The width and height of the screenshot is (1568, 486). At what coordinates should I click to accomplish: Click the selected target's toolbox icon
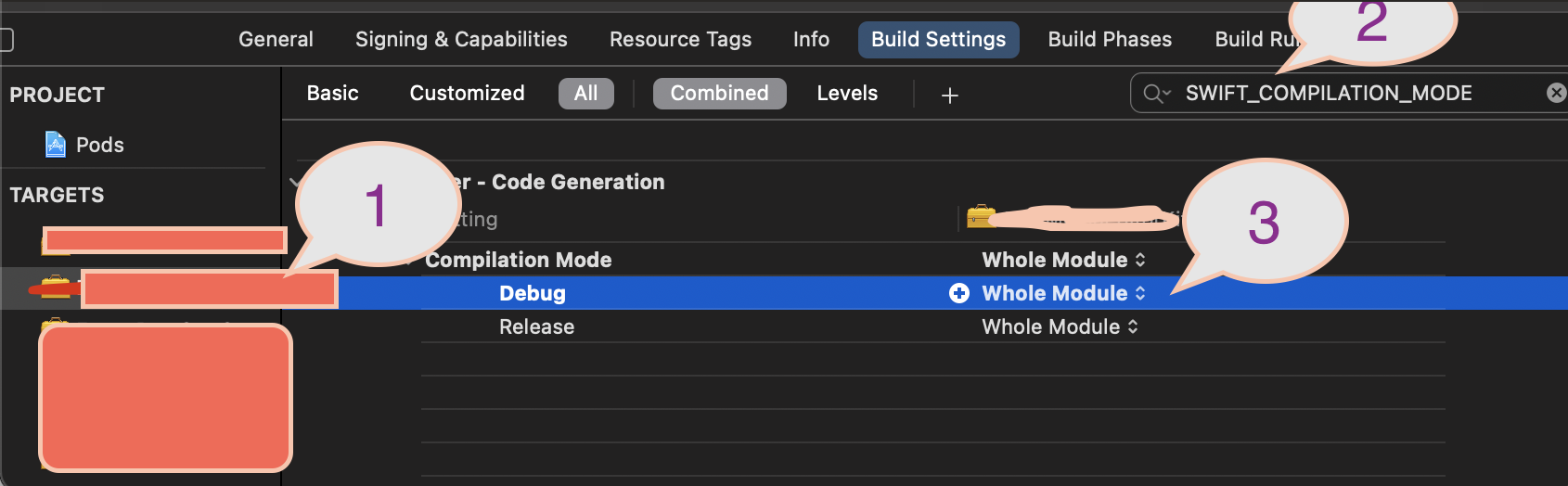coord(56,287)
